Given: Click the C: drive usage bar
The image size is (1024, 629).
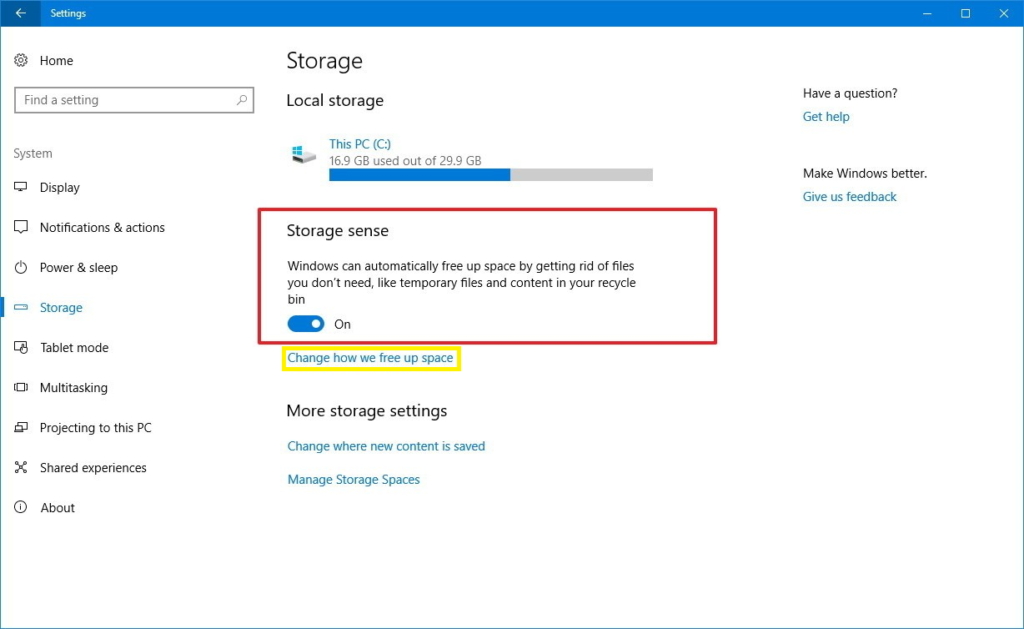Looking at the screenshot, I should (490, 175).
